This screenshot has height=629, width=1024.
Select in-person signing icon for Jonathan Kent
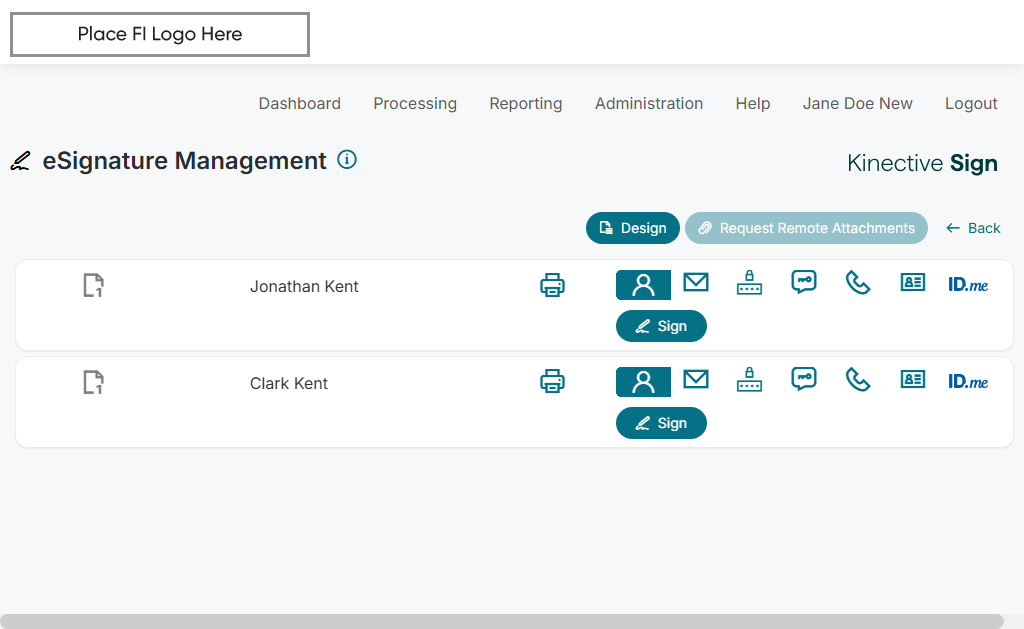[643, 285]
